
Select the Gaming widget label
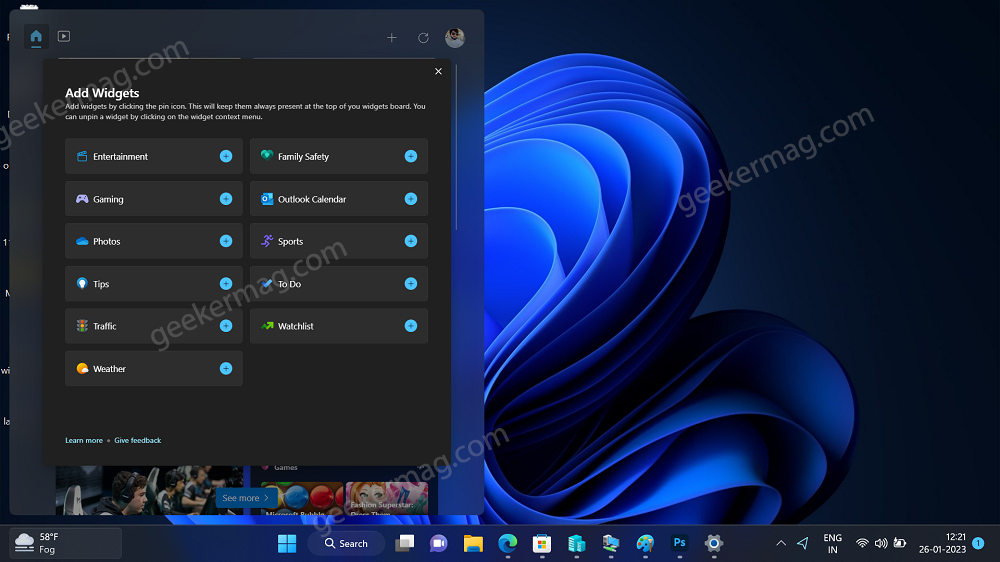point(108,199)
